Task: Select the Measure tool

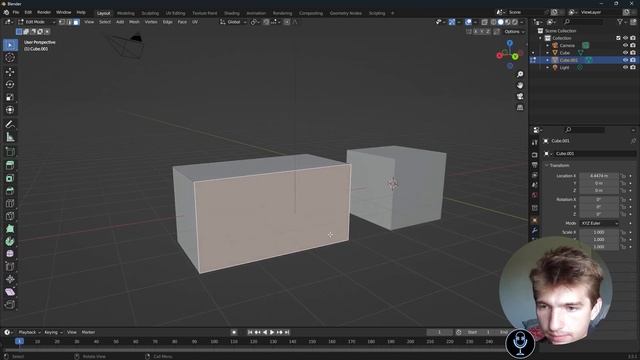Action: 10,137
